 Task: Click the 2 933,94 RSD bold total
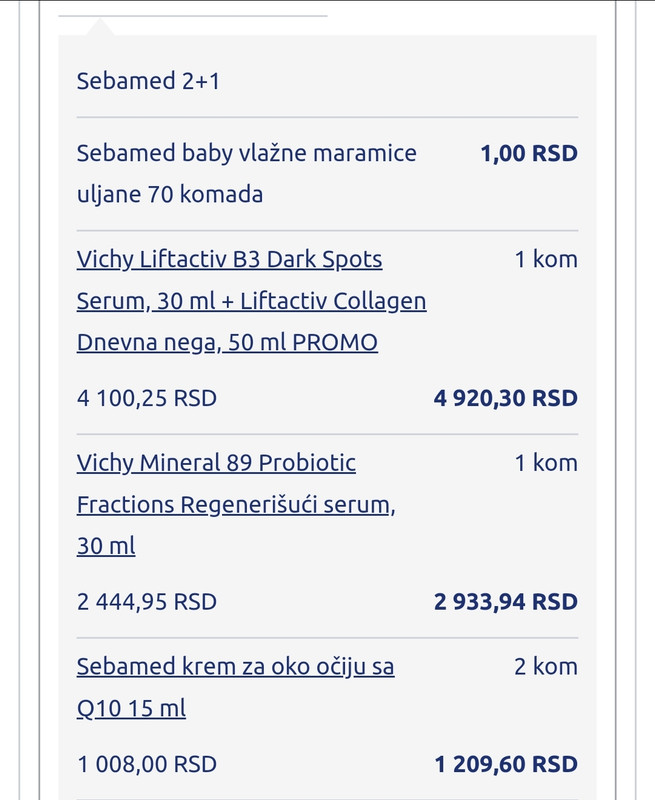[x=505, y=602]
